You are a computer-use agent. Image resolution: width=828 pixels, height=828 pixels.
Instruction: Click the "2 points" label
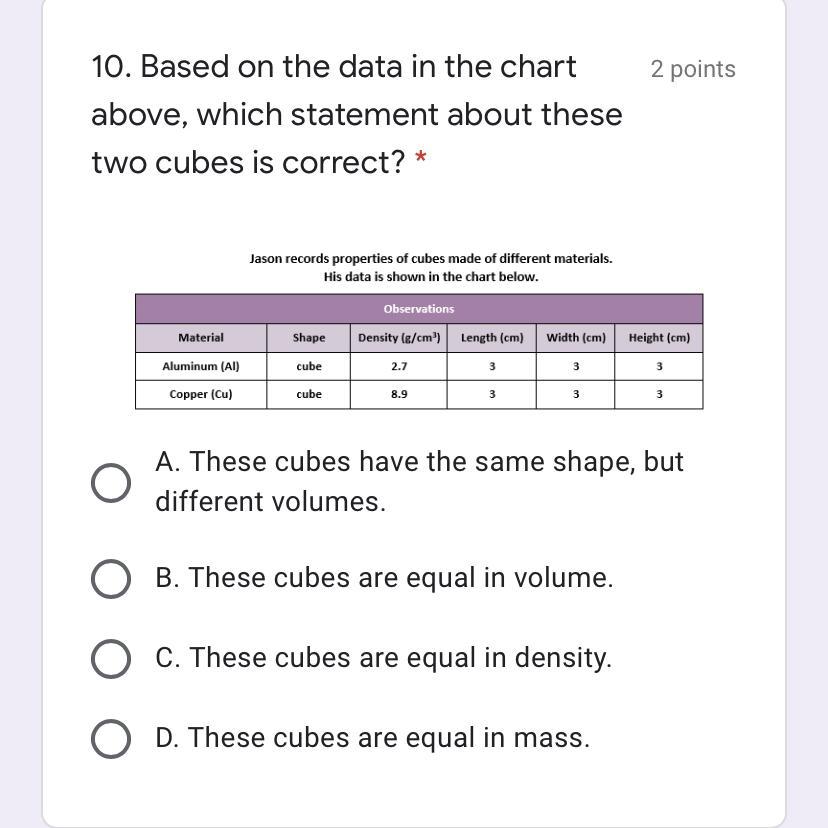[692, 69]
